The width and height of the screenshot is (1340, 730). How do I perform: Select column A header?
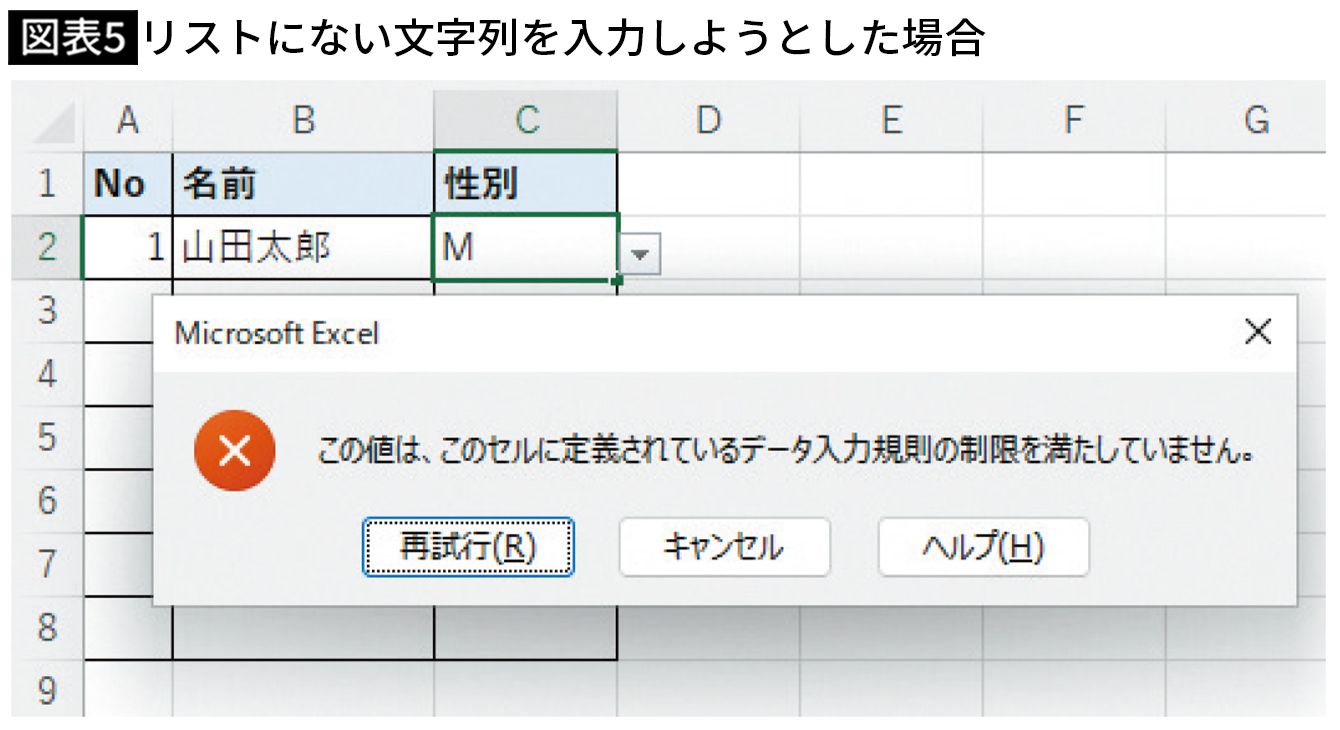tap(127, 121)
